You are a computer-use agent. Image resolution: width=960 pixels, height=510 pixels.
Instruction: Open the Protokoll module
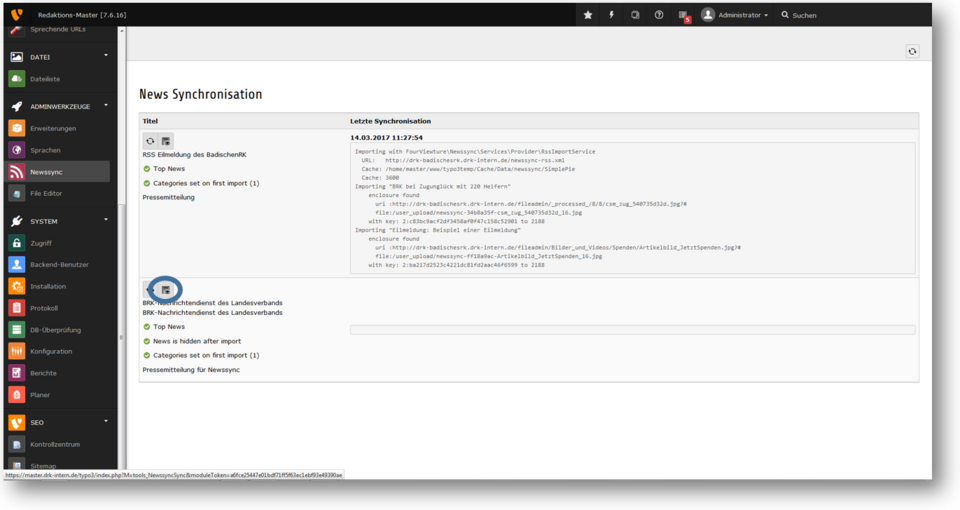44,308
